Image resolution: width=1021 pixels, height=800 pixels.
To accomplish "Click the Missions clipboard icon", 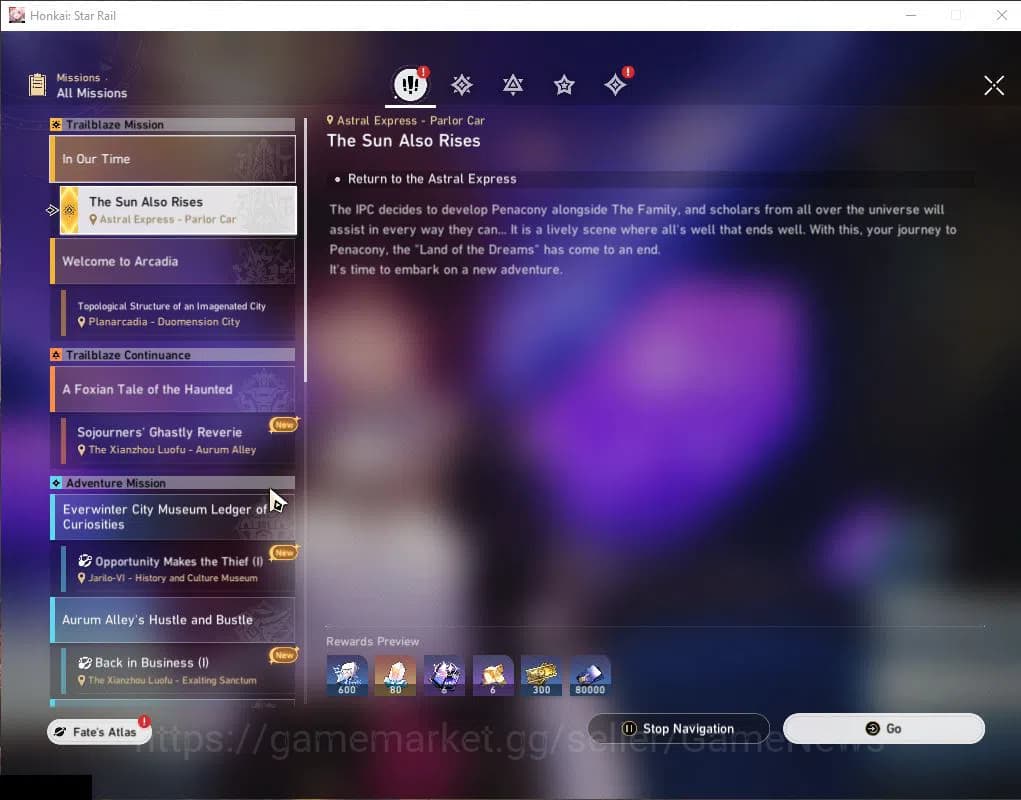I will [38, 85].
